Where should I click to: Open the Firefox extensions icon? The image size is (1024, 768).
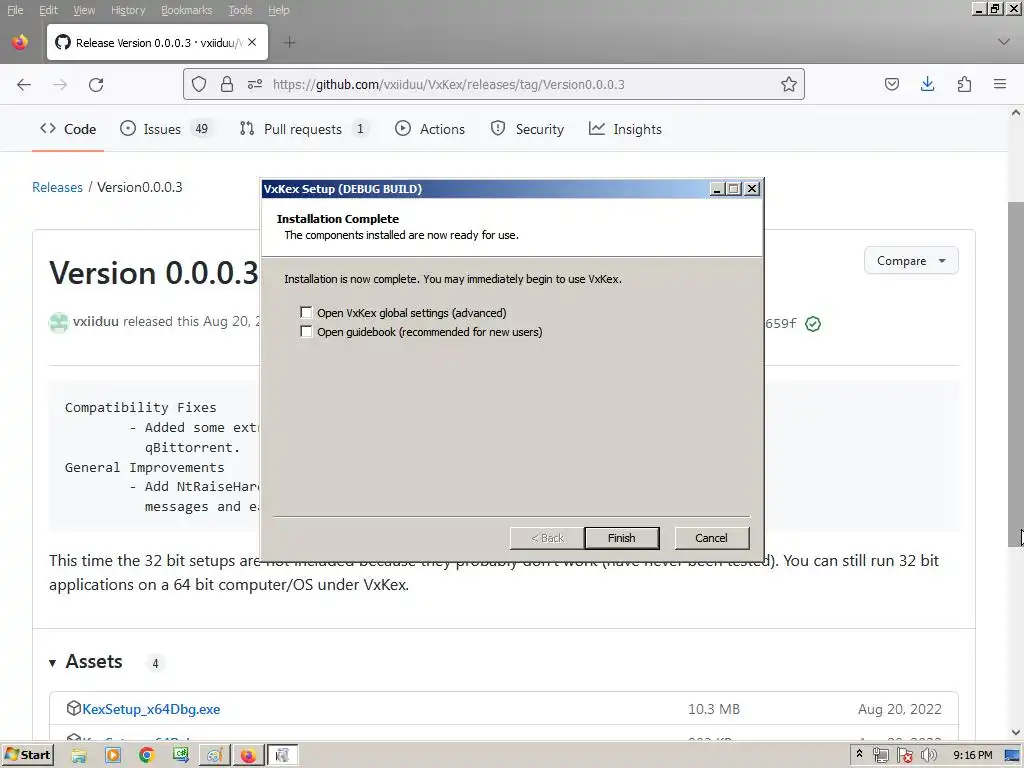click(x=964, y=84)
